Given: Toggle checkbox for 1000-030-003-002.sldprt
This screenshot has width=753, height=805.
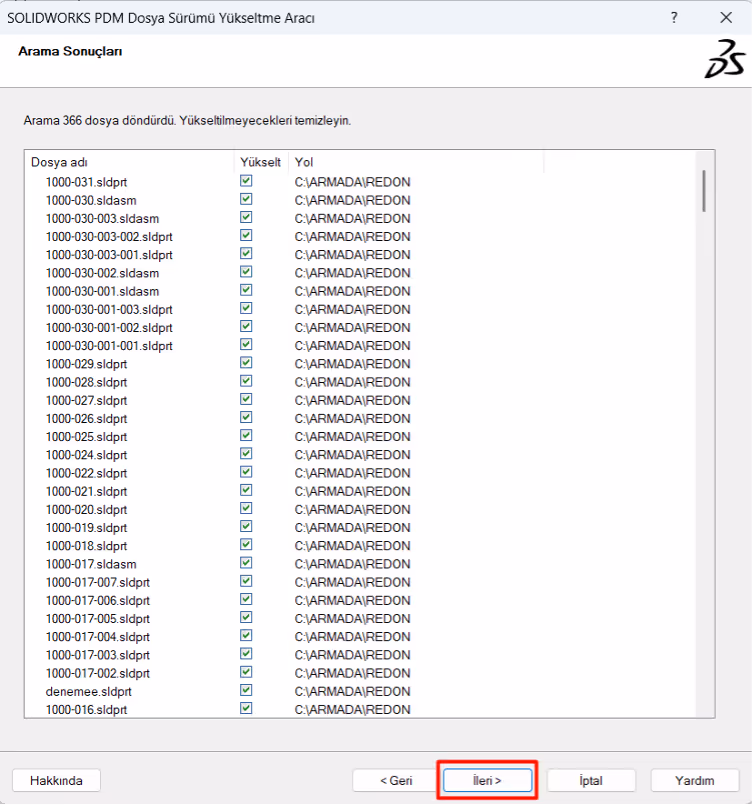Looking at the screenshot, I should click(x=246, y=236).
